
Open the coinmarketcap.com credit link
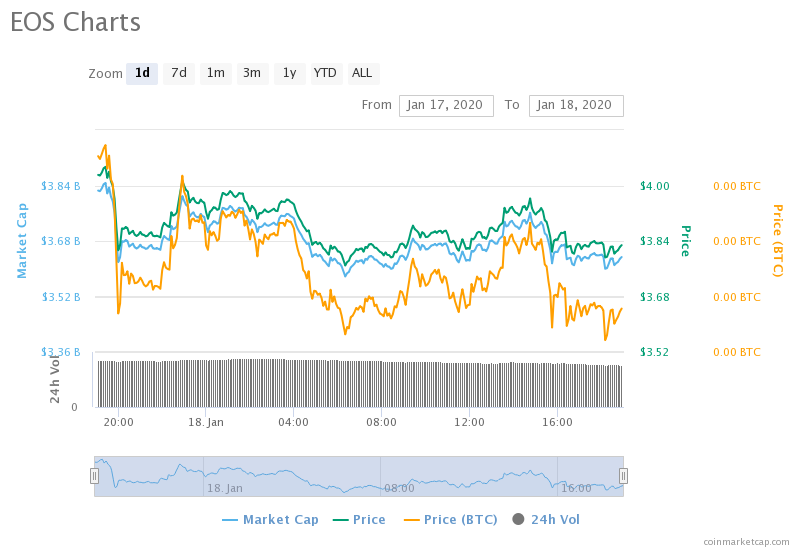(x=746, y=542)
